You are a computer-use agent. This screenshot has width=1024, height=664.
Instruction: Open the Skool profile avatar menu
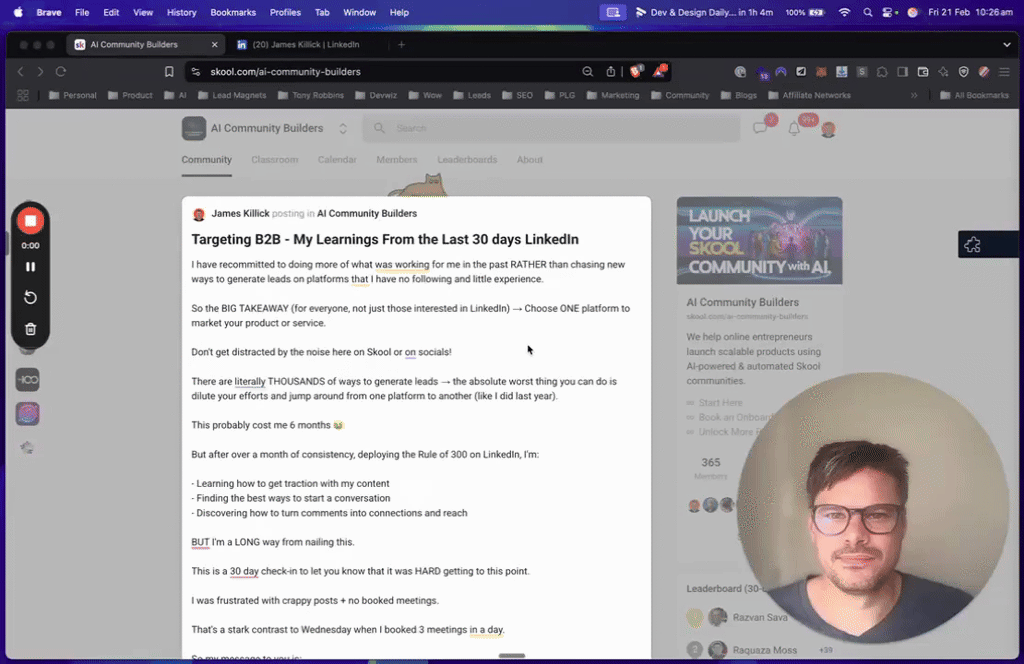(828, 129)
